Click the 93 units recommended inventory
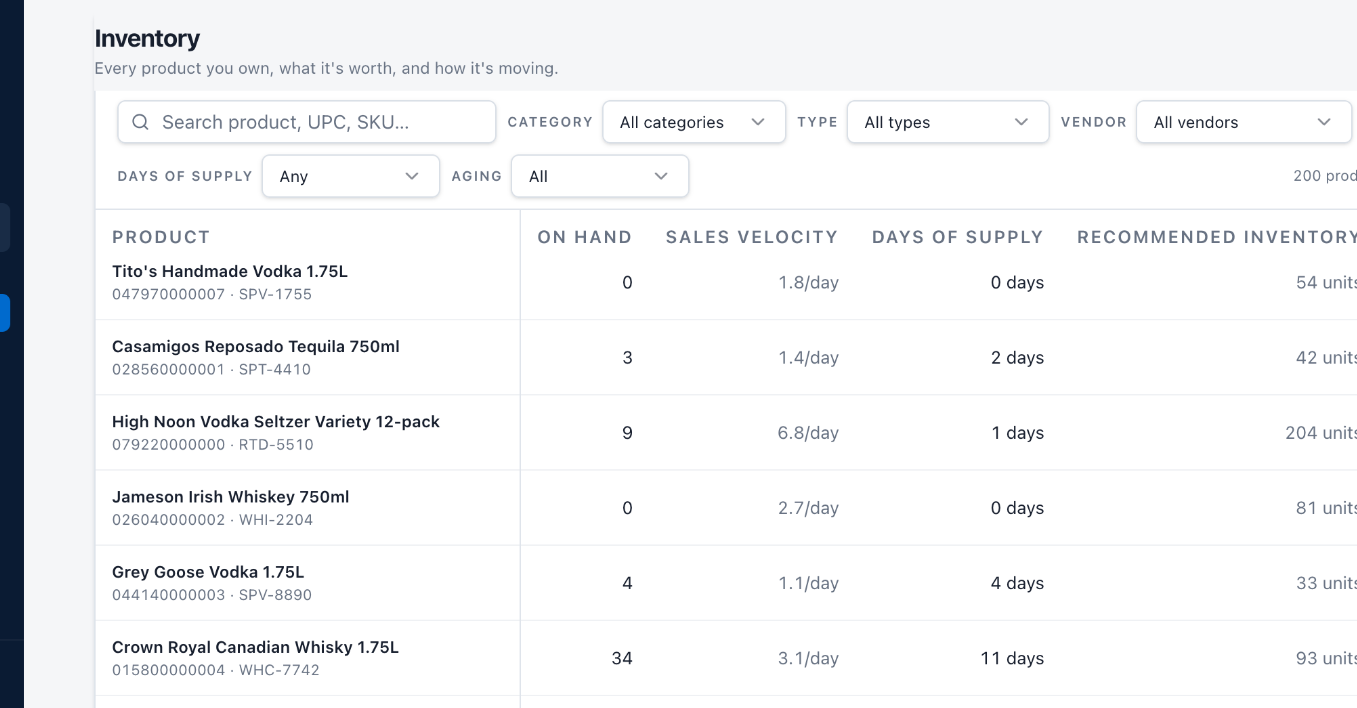Screen dimensions: 1357x708 coord(1326,658)
